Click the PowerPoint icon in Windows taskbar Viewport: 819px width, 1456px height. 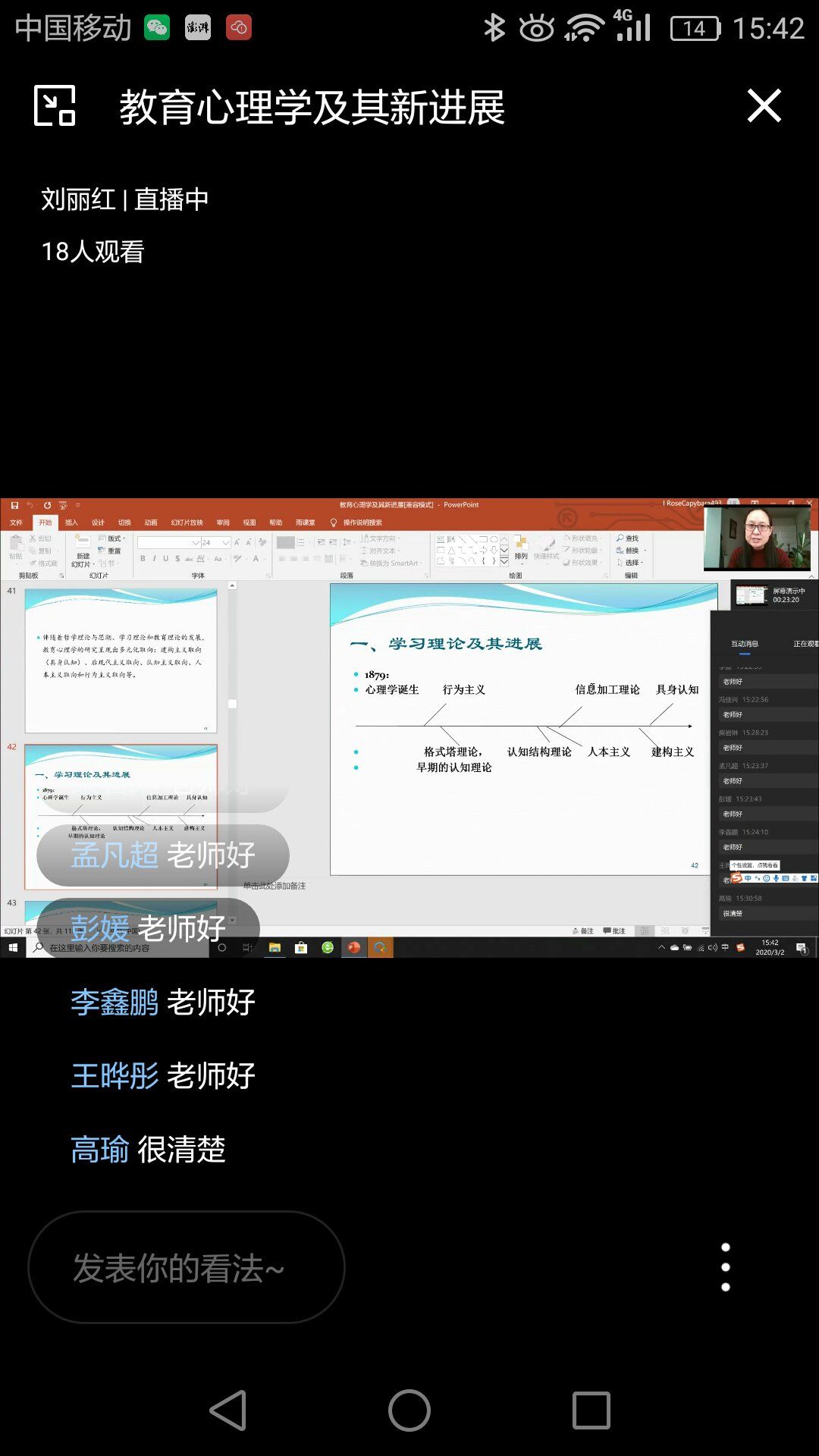pos(353,947)
